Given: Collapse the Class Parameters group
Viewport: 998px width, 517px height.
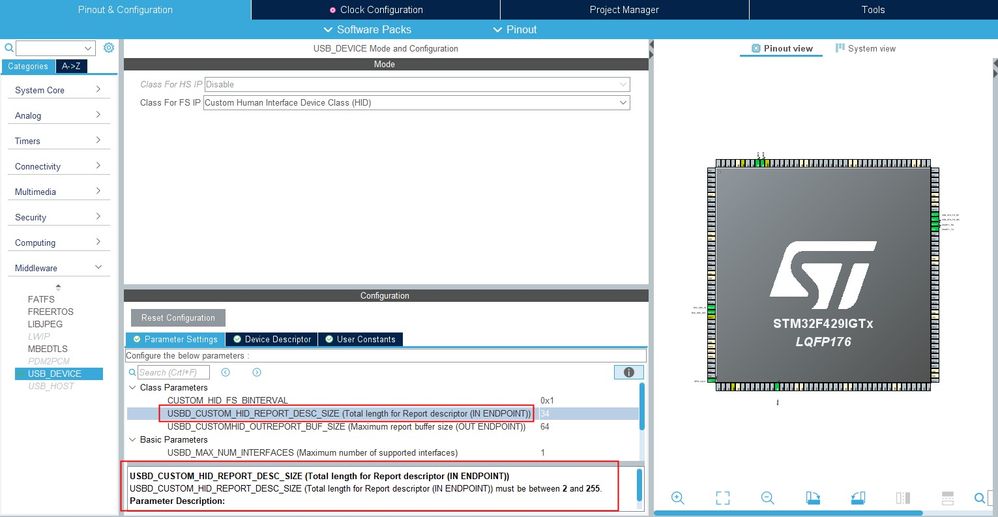Looking at the screenshot, I should point(132,387).
